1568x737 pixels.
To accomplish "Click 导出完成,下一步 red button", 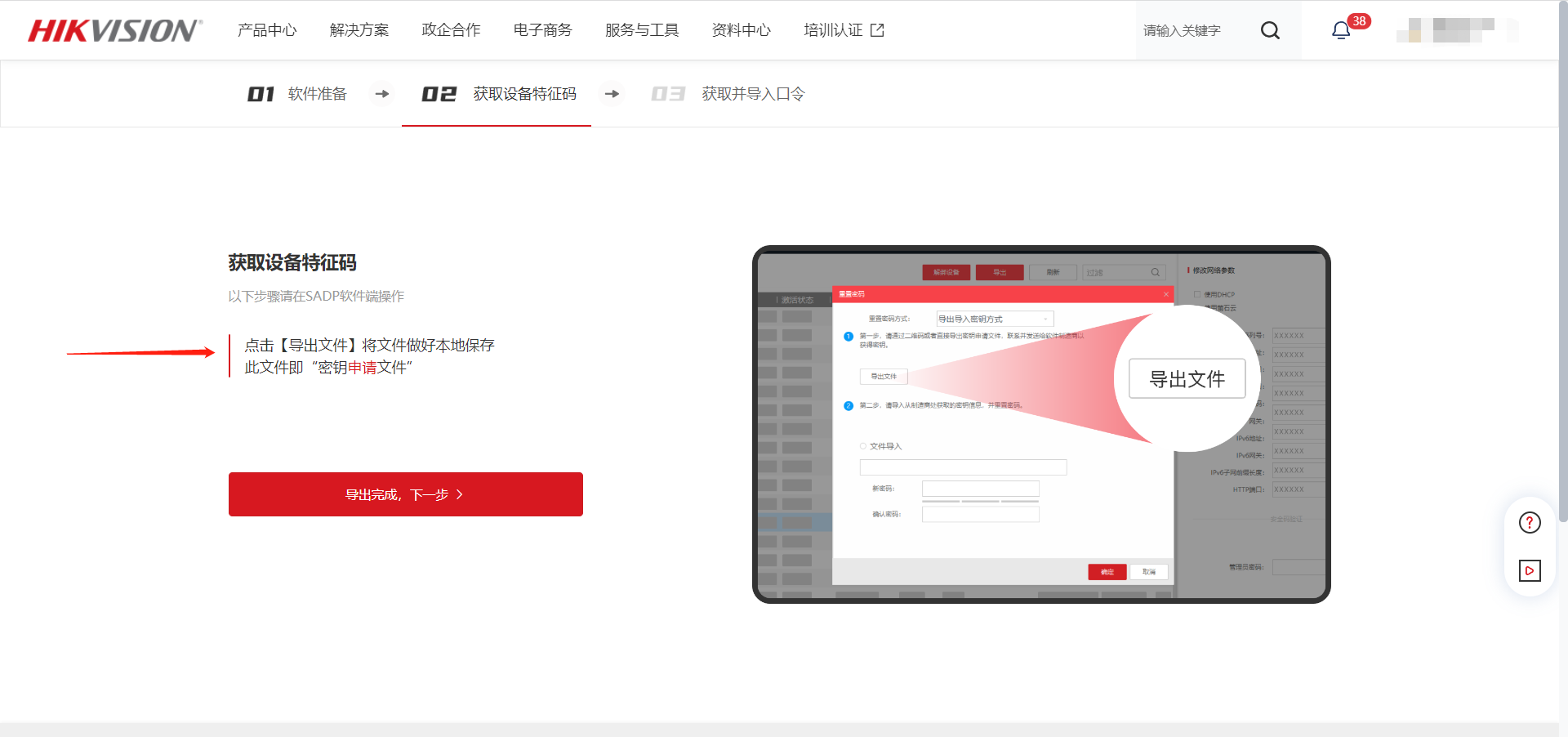I will pos(406,494).
